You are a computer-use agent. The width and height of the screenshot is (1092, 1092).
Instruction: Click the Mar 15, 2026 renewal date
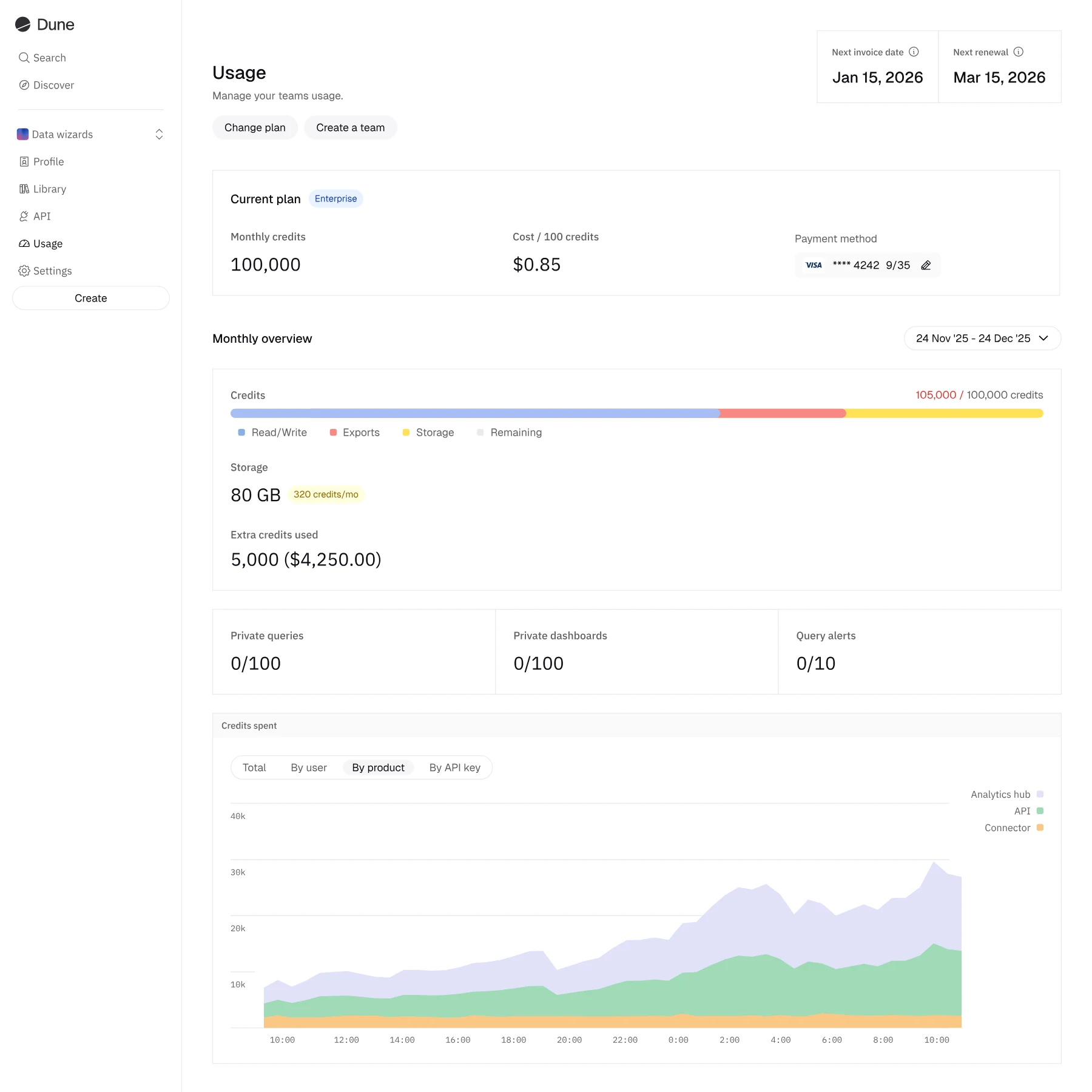pos(999,78)
